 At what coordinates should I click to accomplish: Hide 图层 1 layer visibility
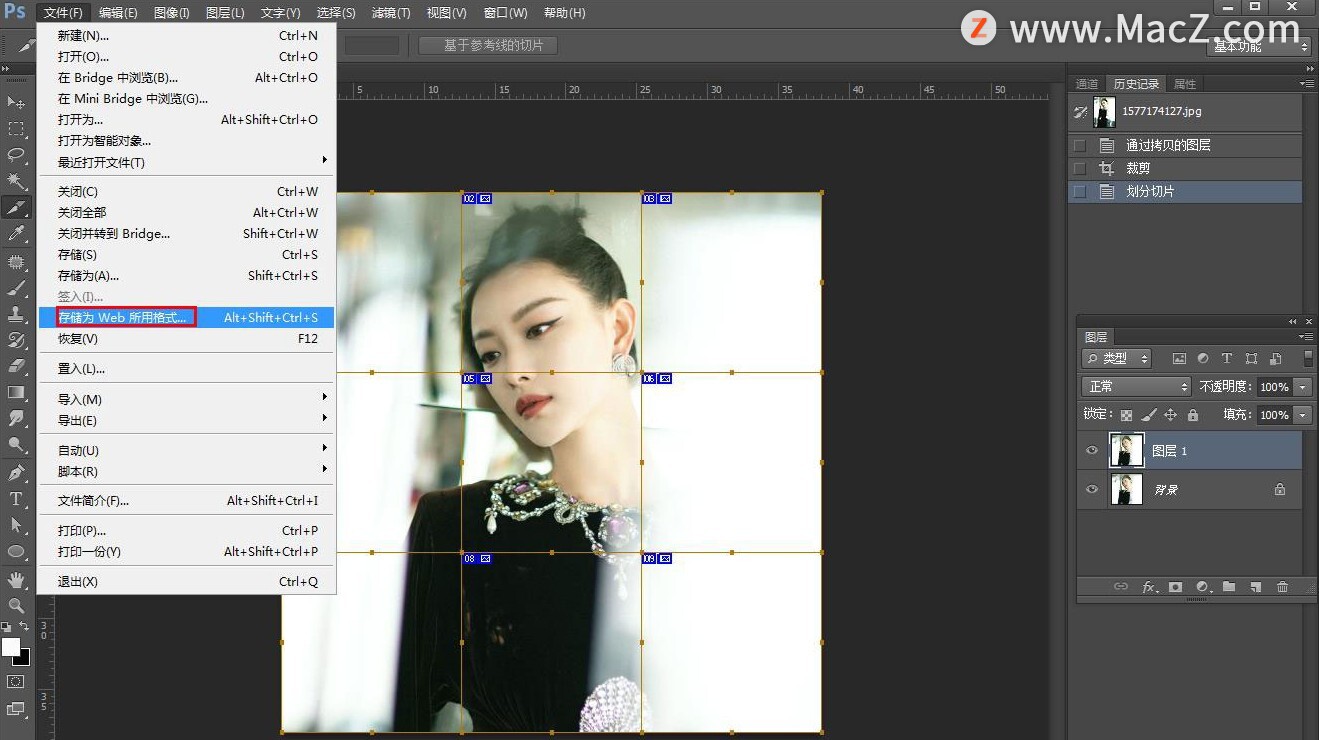(1091, 451)
